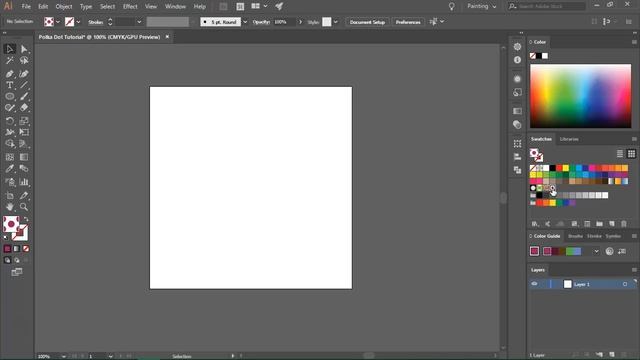Open the Window menu
This screenshot has height=360, width=640.
pos(176,7)
